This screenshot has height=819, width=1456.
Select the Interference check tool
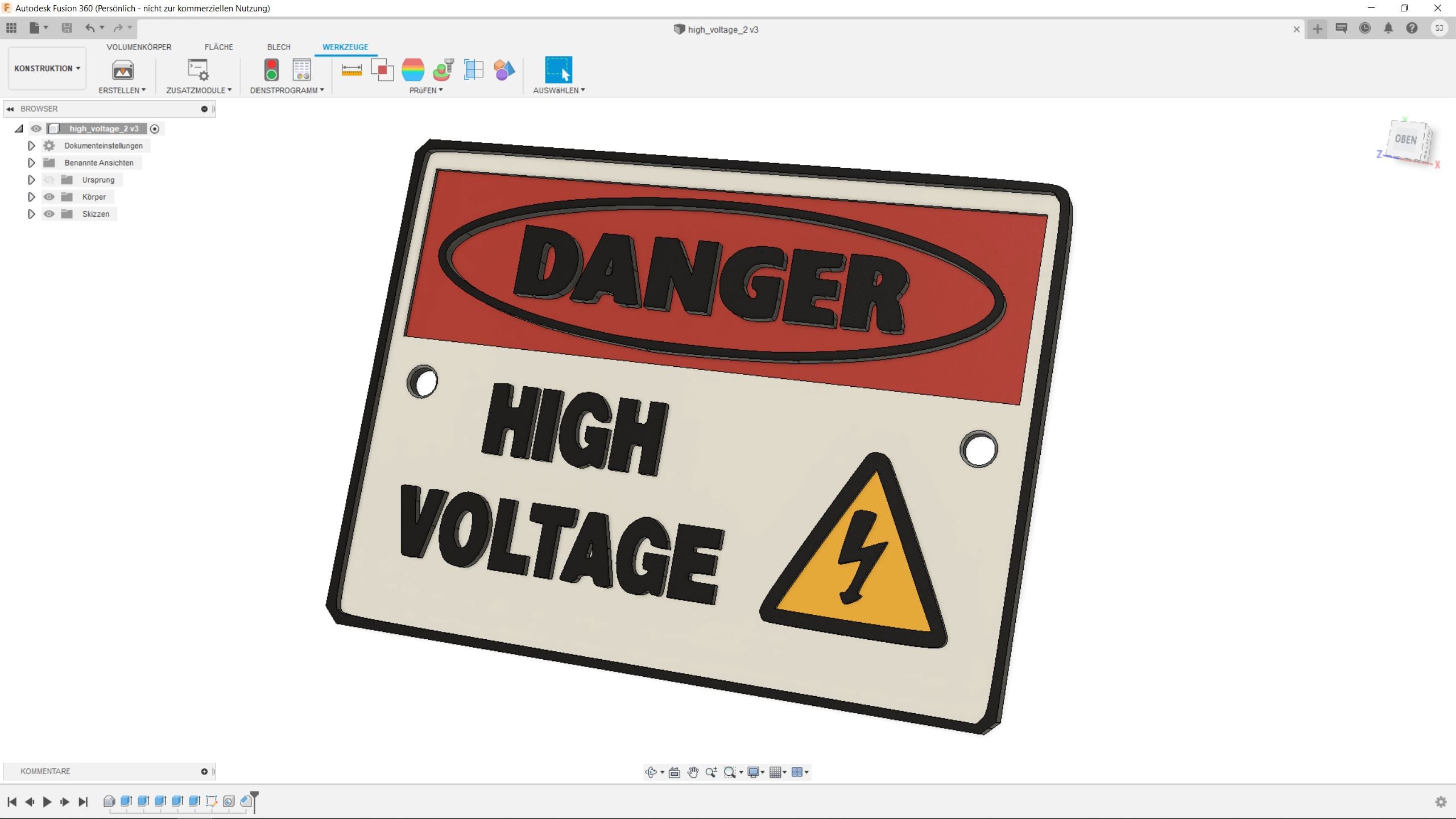point(382,70)
